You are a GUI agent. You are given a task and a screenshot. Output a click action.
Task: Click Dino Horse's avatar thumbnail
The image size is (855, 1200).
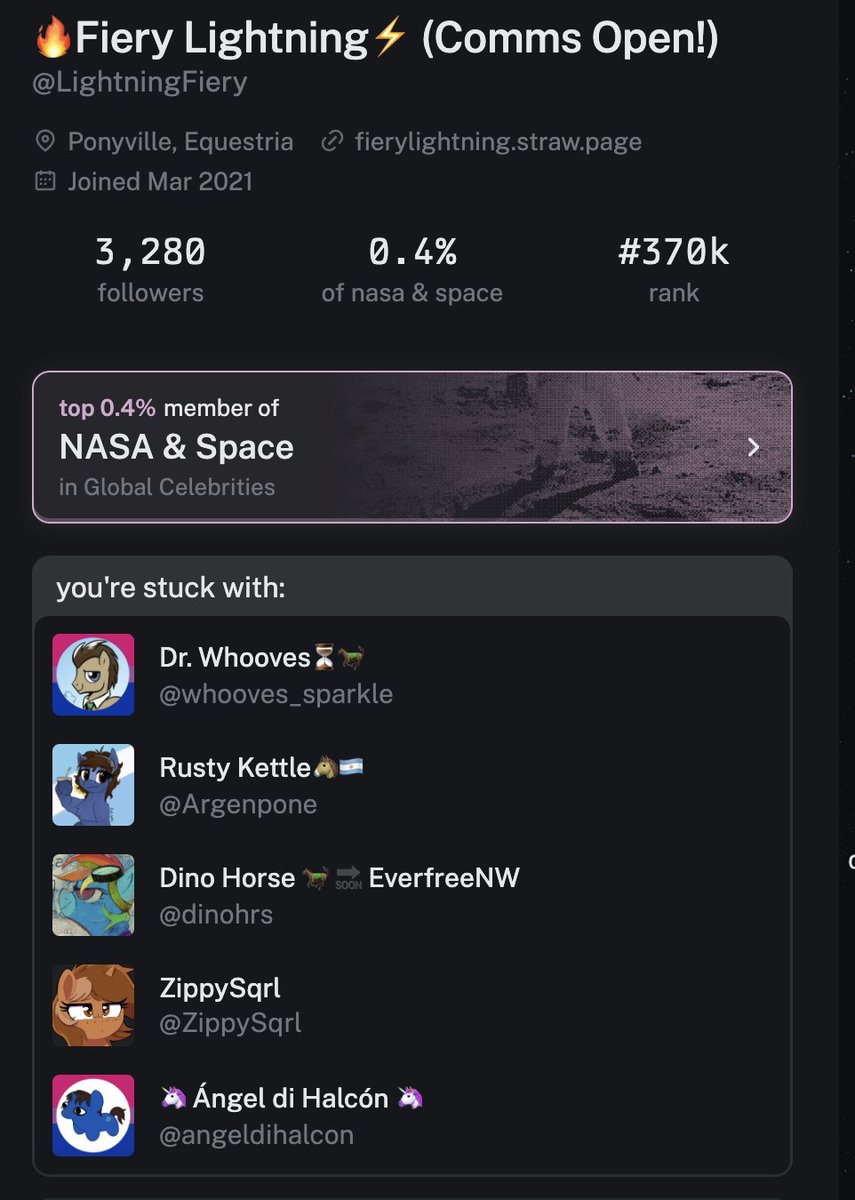coord(93,895)
